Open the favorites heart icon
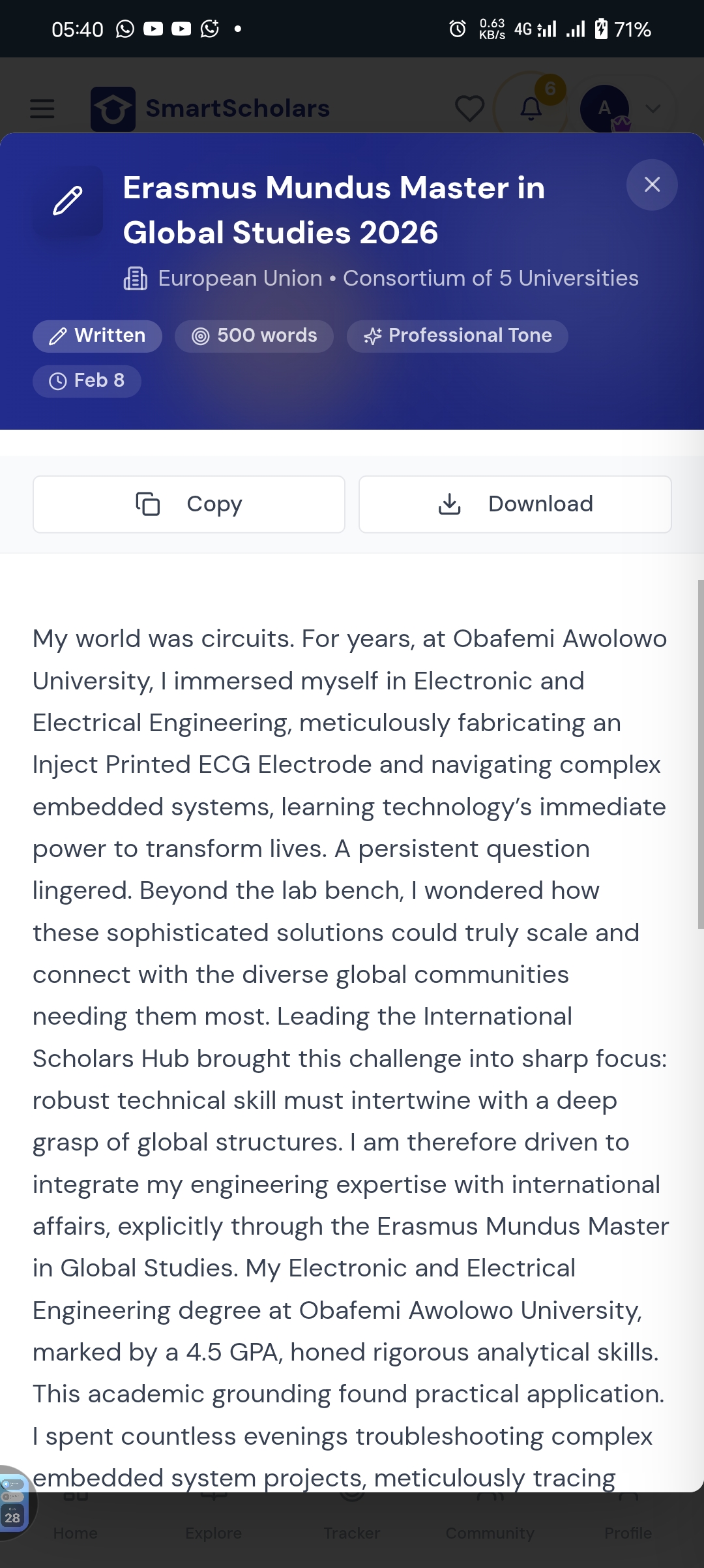Screen dimensions: 704x1568 [x=469, y=108]
